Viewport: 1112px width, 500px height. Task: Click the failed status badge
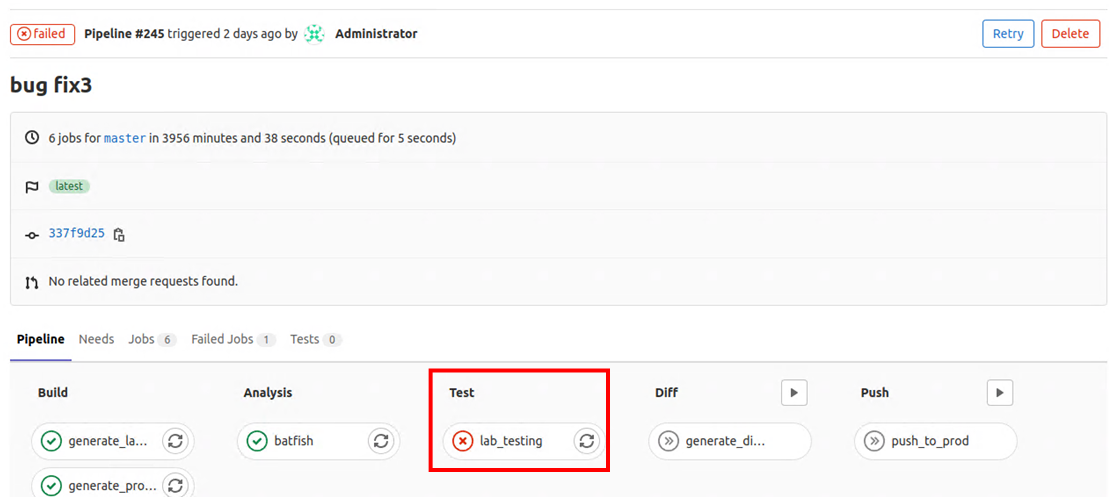tap(41, 34)
